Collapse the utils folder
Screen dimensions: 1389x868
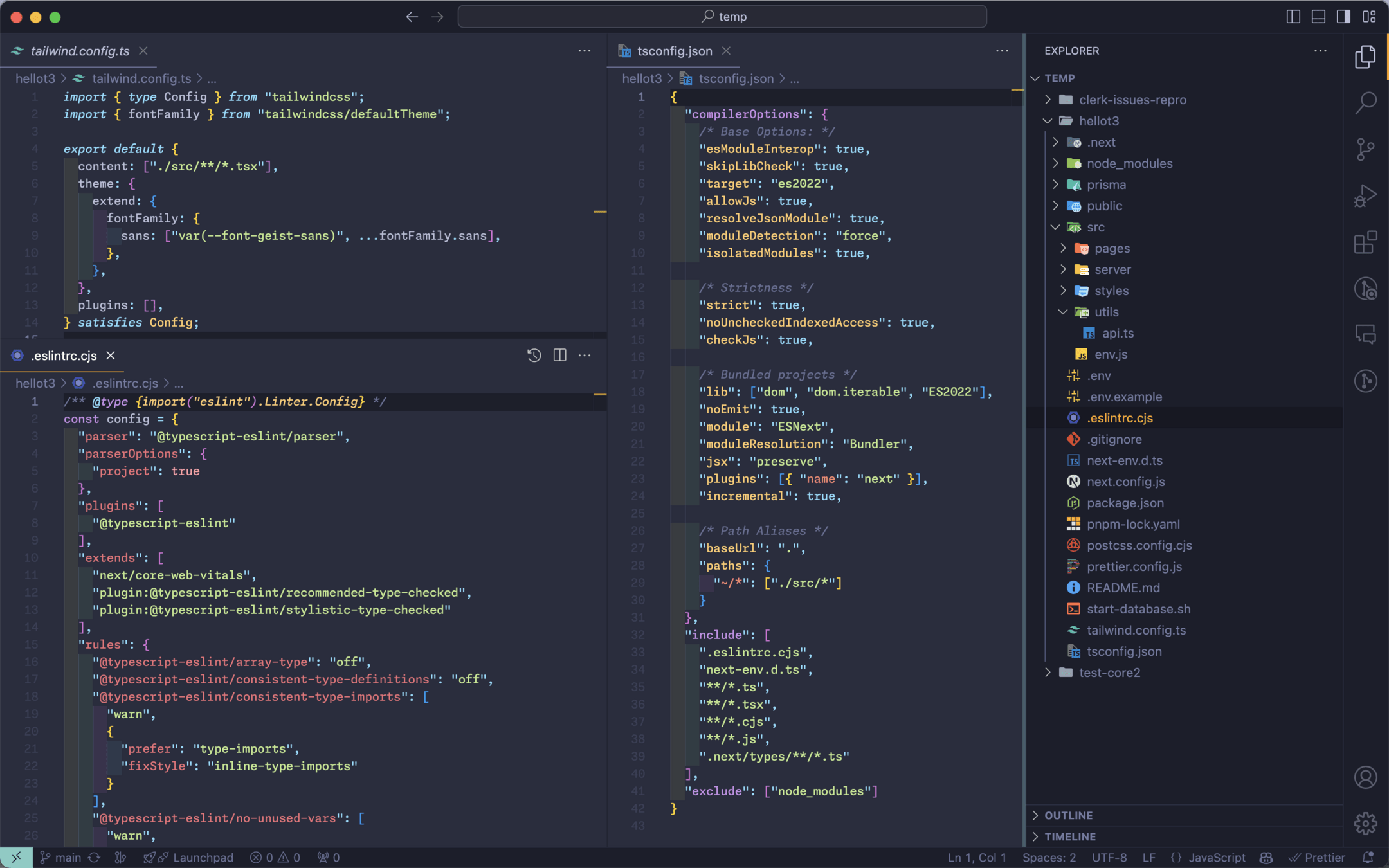pos(1106,312)
